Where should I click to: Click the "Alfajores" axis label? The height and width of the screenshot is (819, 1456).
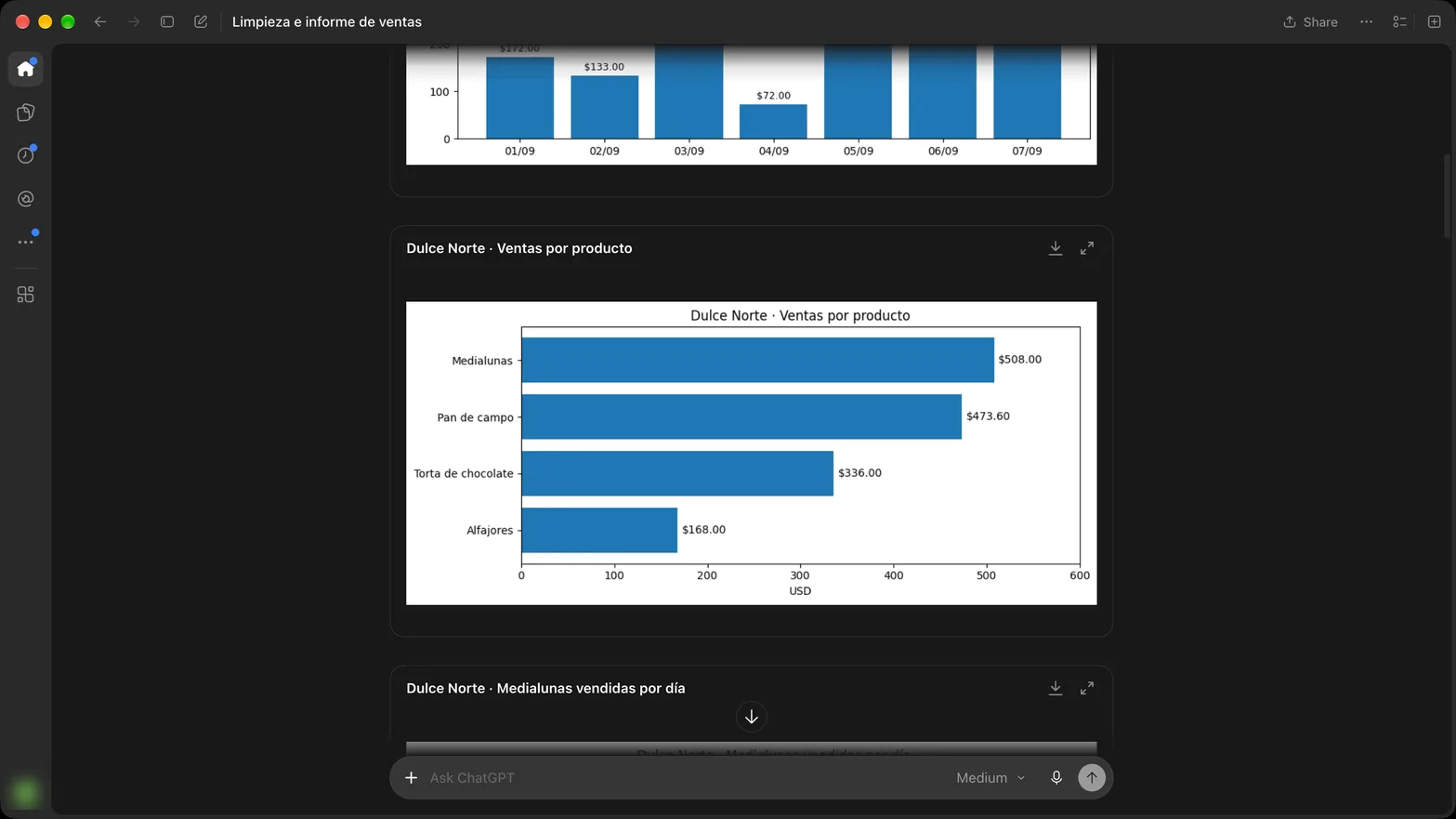(490, 530)
